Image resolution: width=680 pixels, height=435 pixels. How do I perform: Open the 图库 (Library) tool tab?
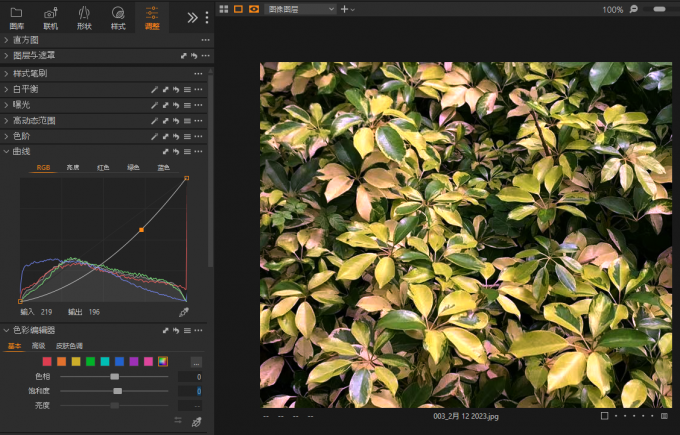(x=16, y=19)
